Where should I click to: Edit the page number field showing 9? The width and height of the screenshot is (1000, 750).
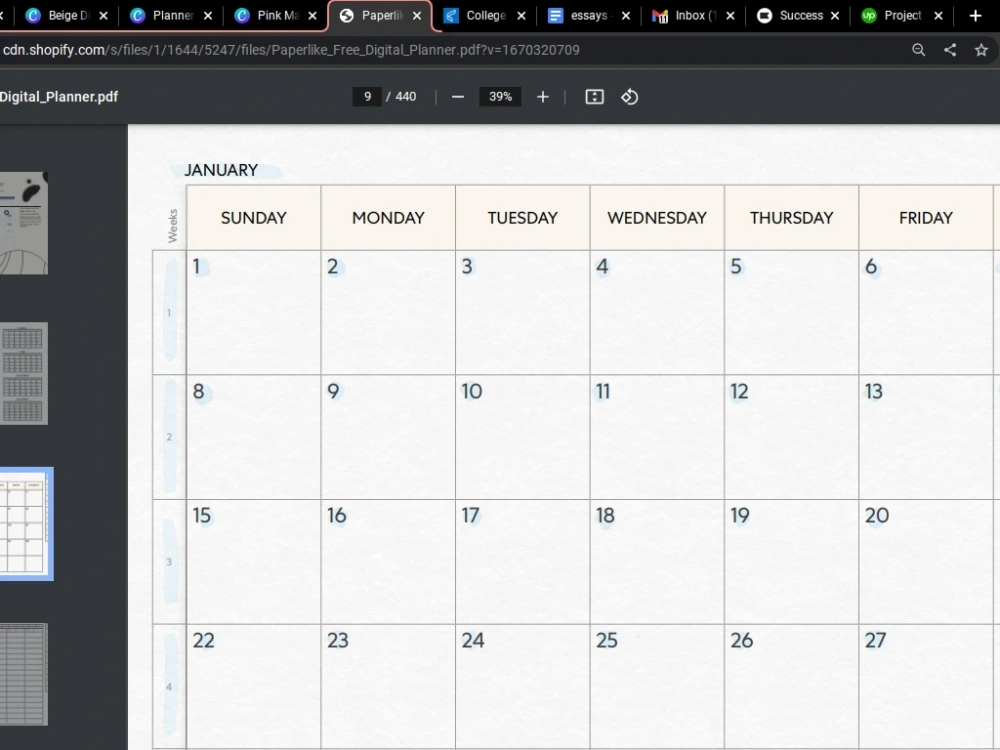pyautogui.click(x=367, y=97)
